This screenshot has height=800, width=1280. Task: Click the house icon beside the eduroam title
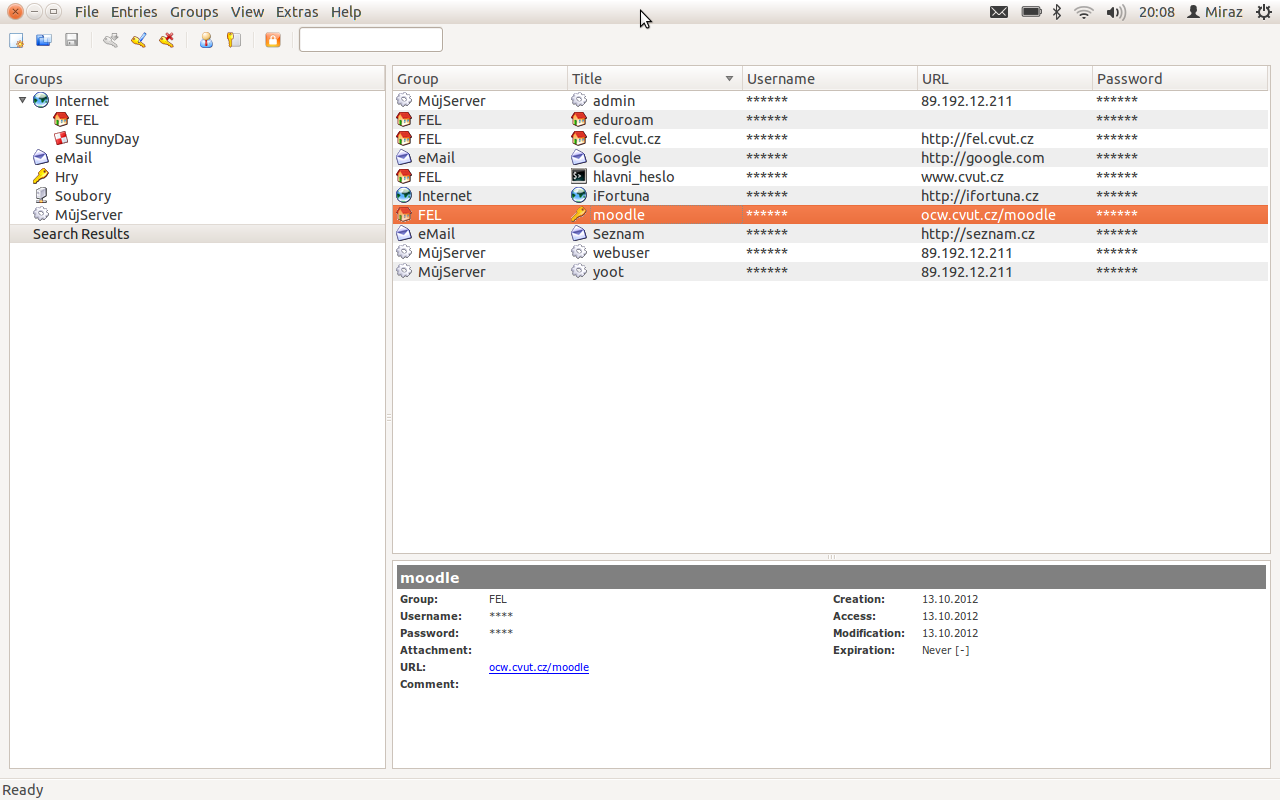point(579,119)
